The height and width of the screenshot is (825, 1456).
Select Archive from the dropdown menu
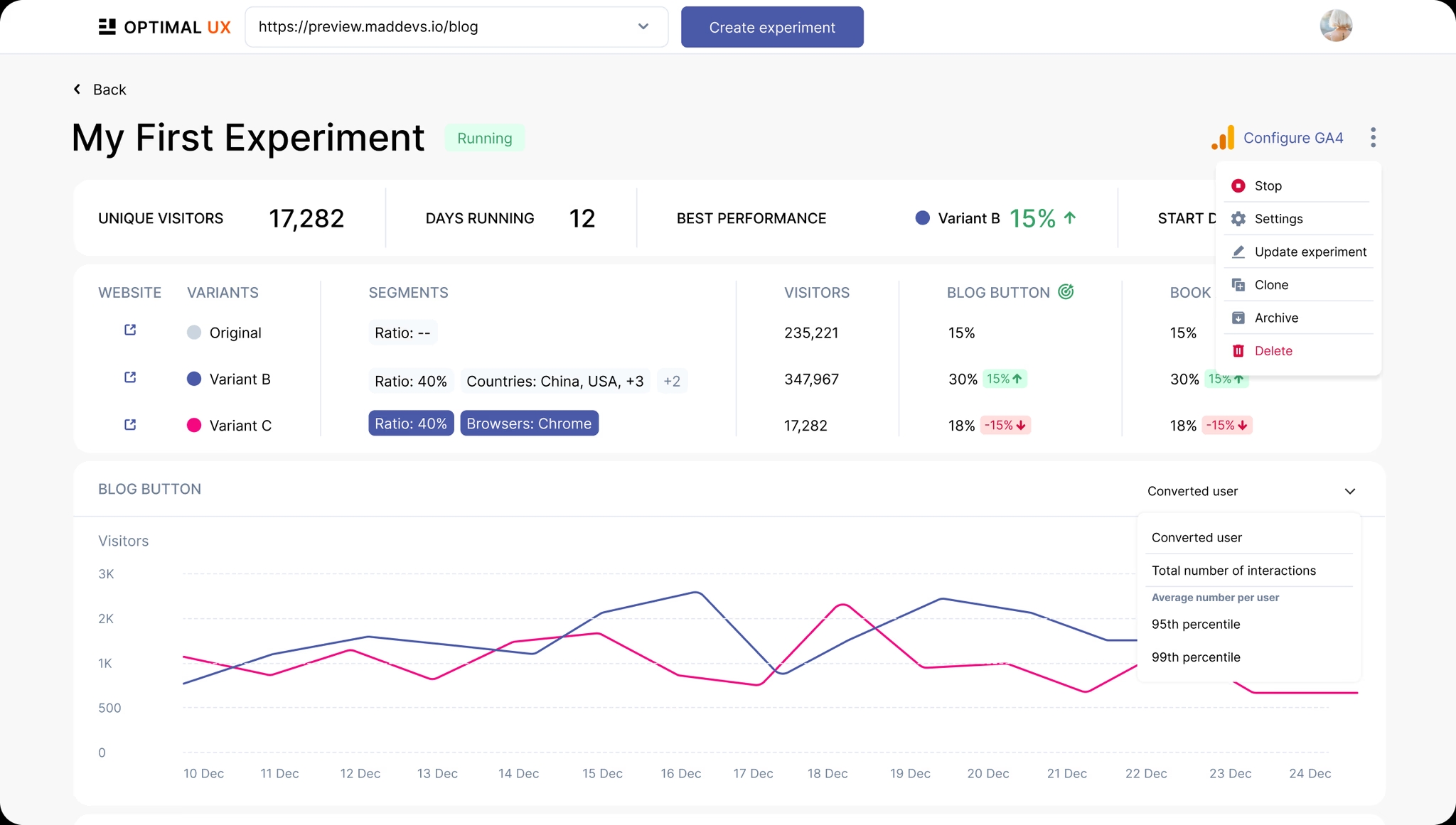(1276, 318)
